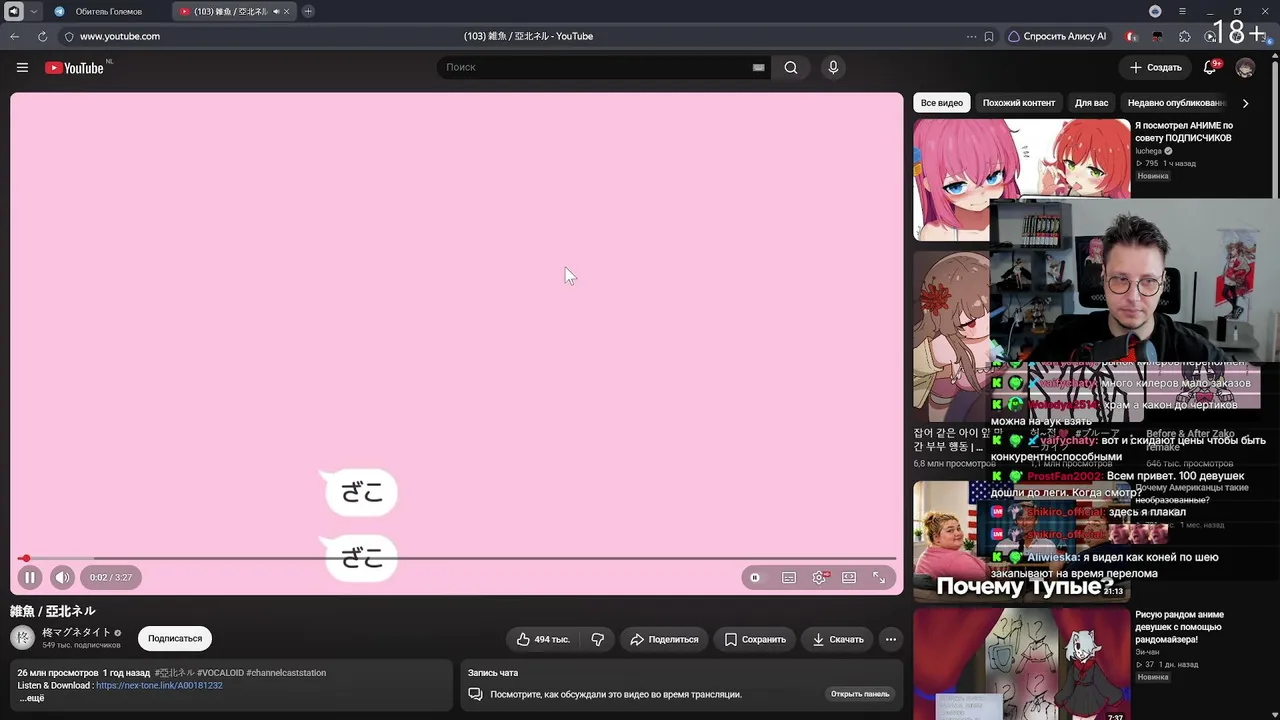Screen dimensions: 1280x720
Task: Open the YouTube guide hamburger menu
Action: pos(22,68)
